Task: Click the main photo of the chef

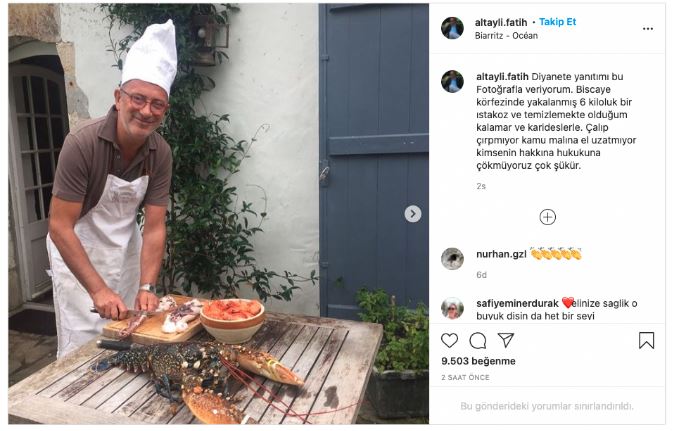Action: point(218,214)
